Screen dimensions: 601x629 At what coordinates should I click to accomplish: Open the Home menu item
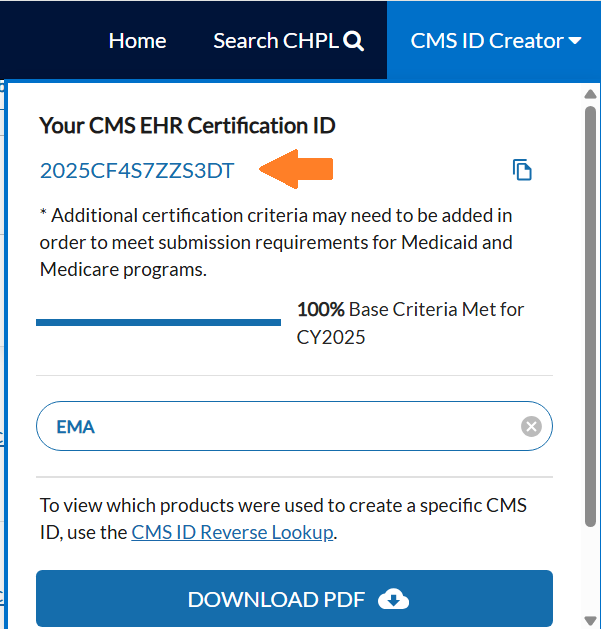pyautogui.click(x=137, y=41)
